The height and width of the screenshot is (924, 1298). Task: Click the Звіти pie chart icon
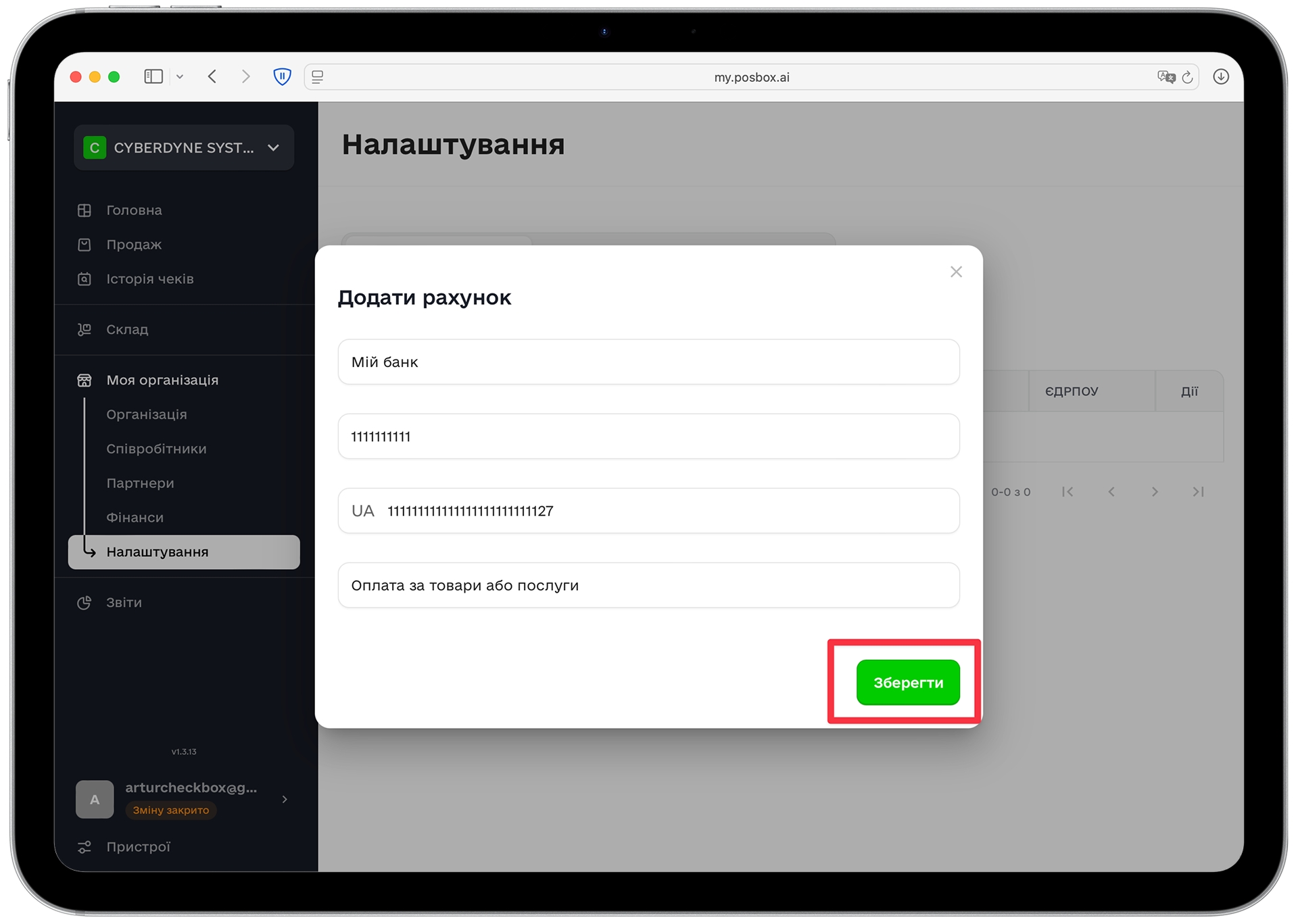(x=85, y=602)
